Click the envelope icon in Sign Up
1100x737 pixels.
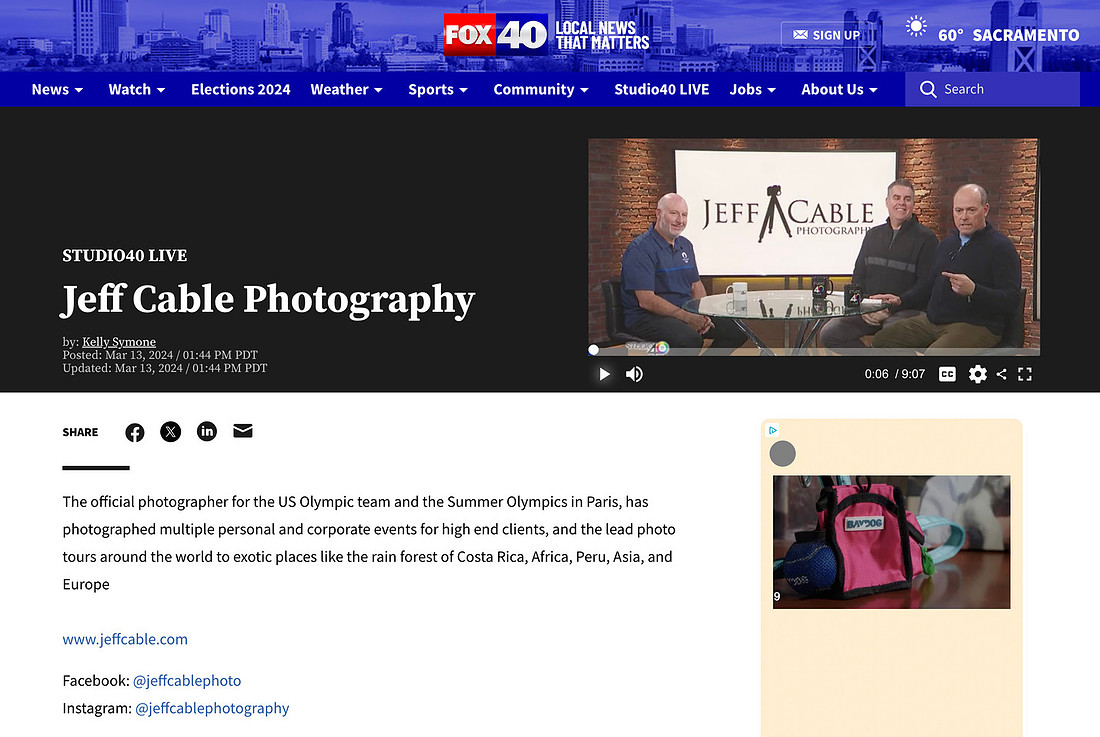pyautogui.click(x=800, y=34)
